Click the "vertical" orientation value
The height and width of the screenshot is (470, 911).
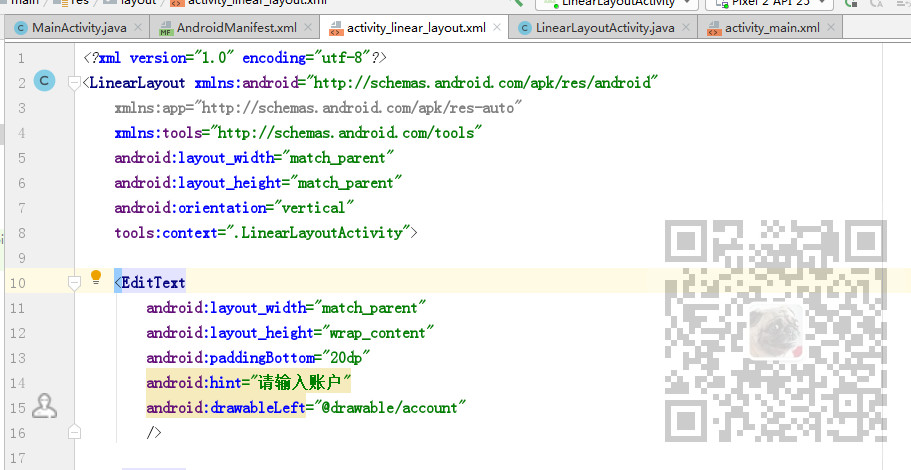point(314,207)
